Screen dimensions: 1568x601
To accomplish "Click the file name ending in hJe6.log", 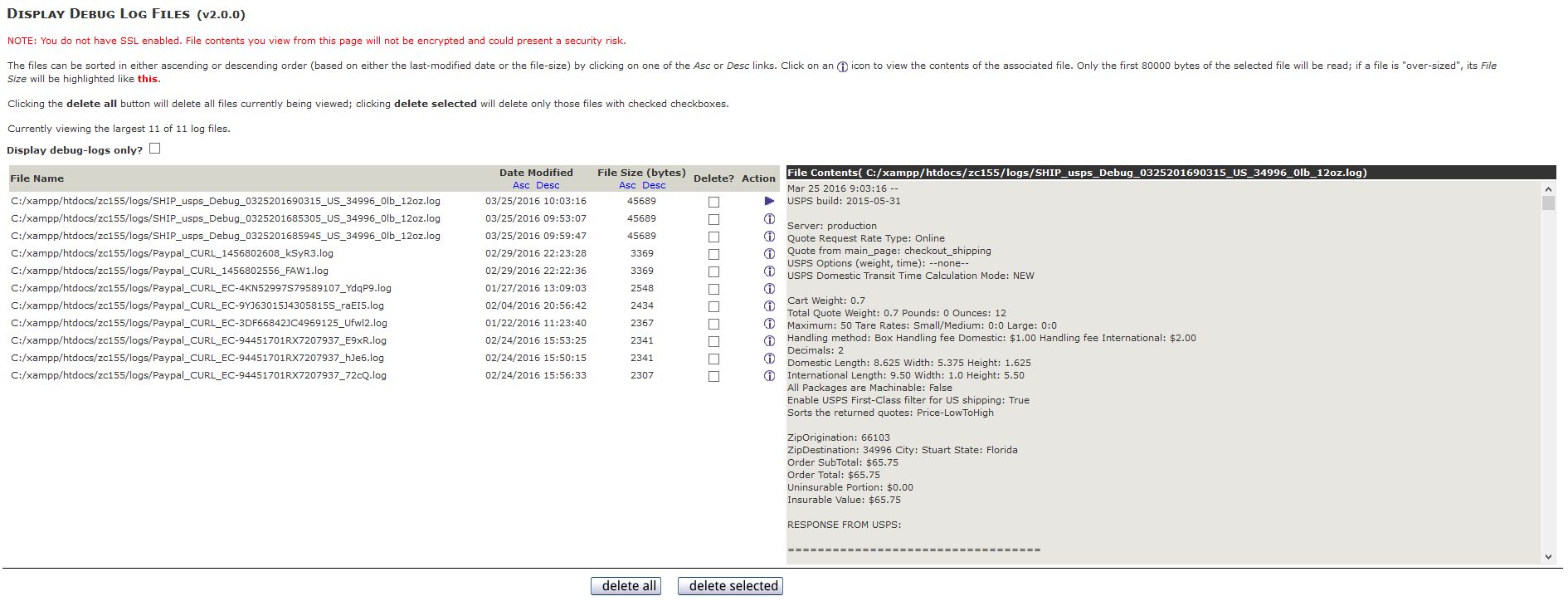I will (x=197, y=358).
